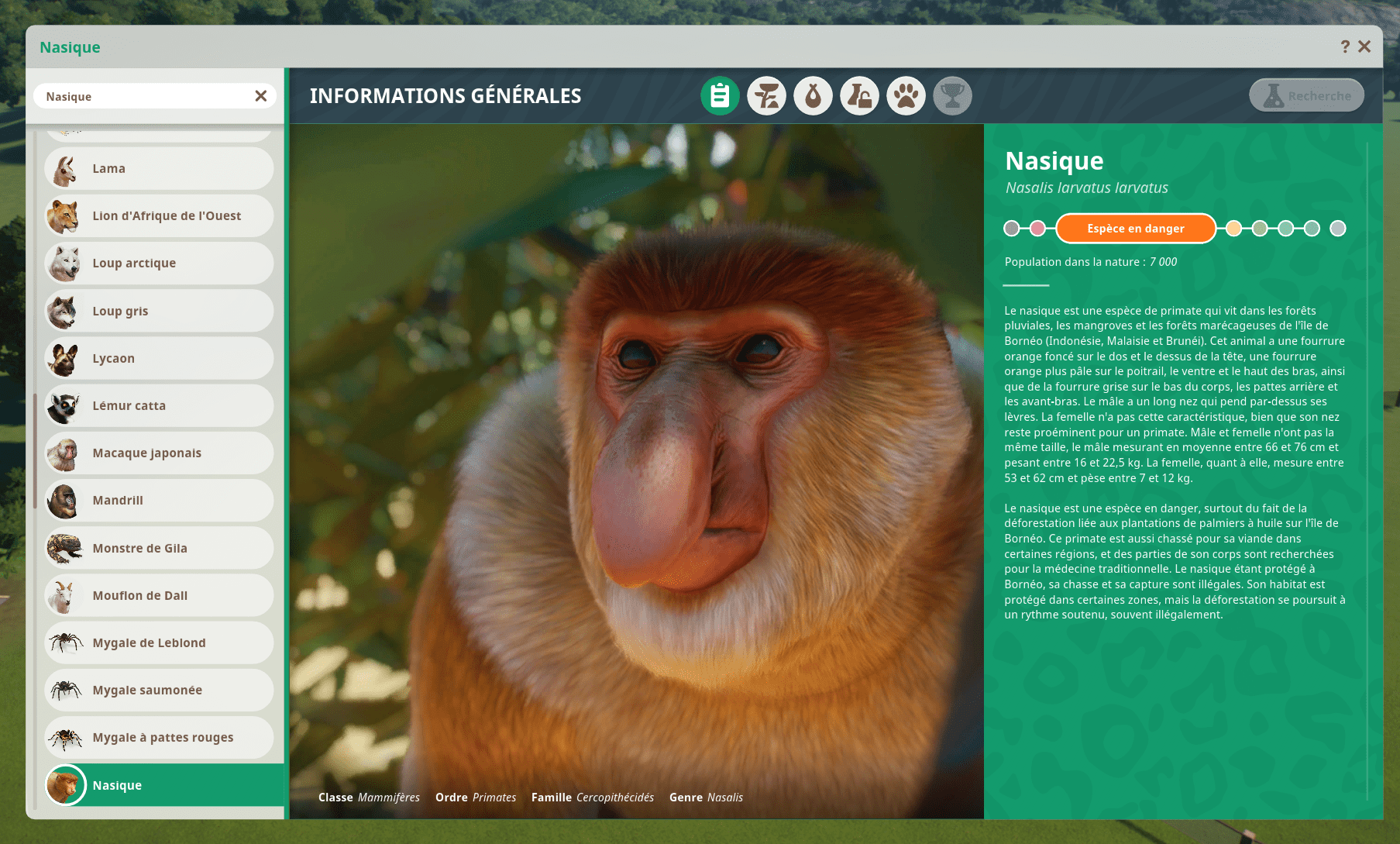Image resolution: width=1400 pixels, height=844 pixels.
Task: Click Classe Mammifères taxonomy label
Action: tap(369, 797)
